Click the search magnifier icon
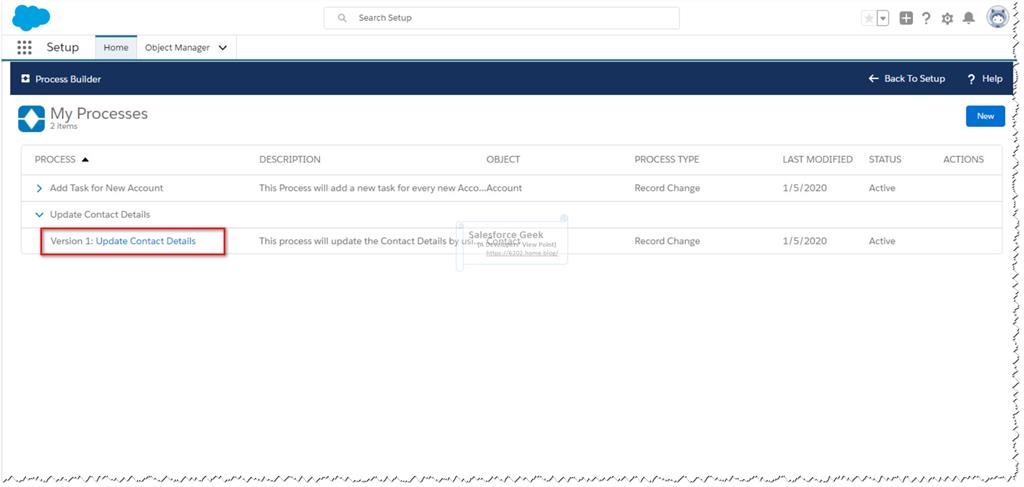Viewport: 1024px width, 487px height. (x=342, y=18)
